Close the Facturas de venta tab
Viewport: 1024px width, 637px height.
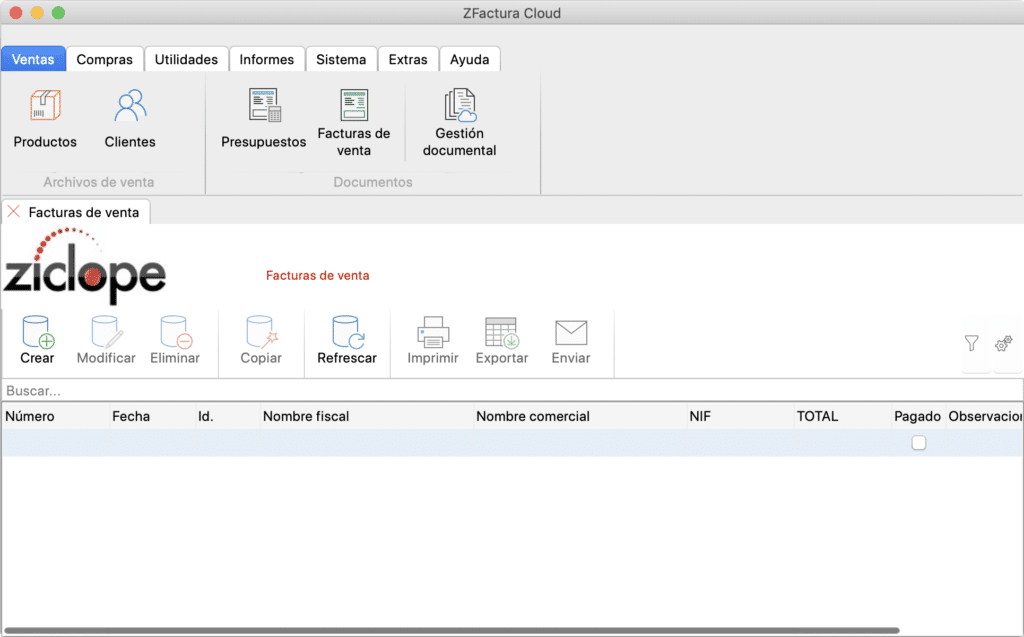12,211
